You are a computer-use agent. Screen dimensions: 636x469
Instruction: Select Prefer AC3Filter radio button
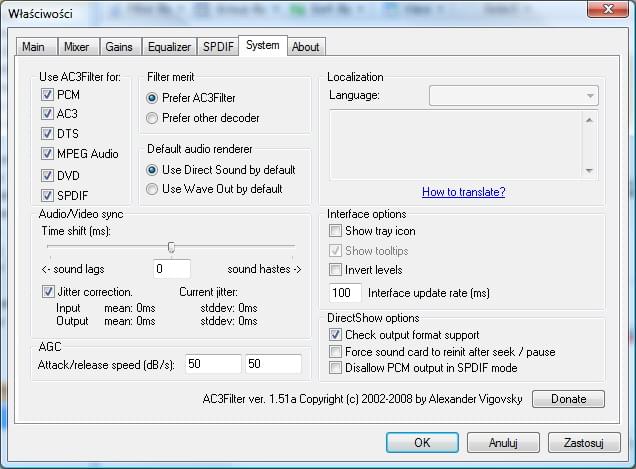click(152, 98)
